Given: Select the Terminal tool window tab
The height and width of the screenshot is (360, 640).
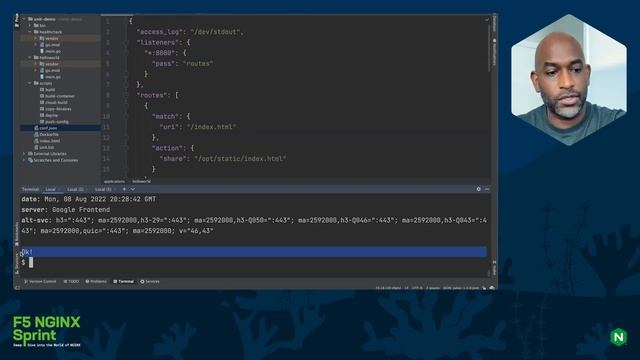Looking at the screenshot, I should pos(124,282).
